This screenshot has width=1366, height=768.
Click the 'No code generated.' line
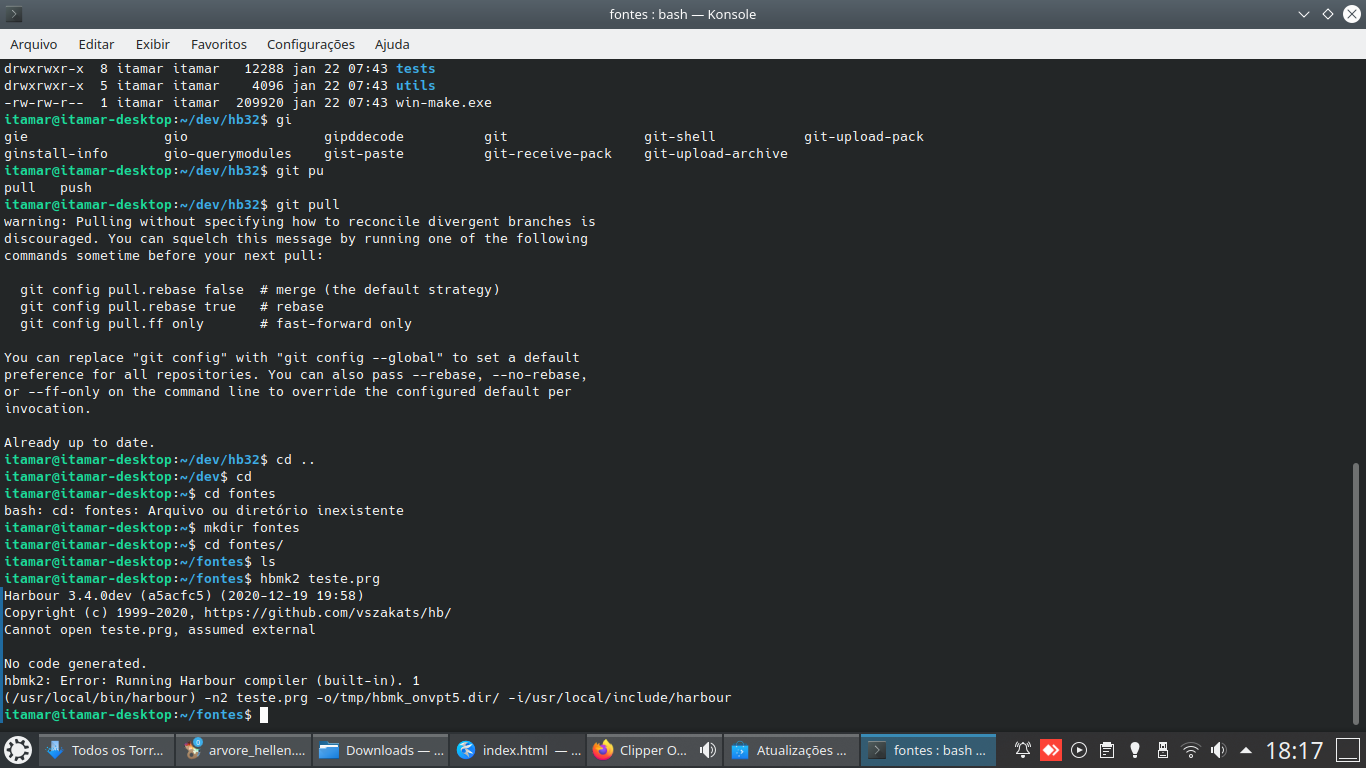click(x=76, y=663)
